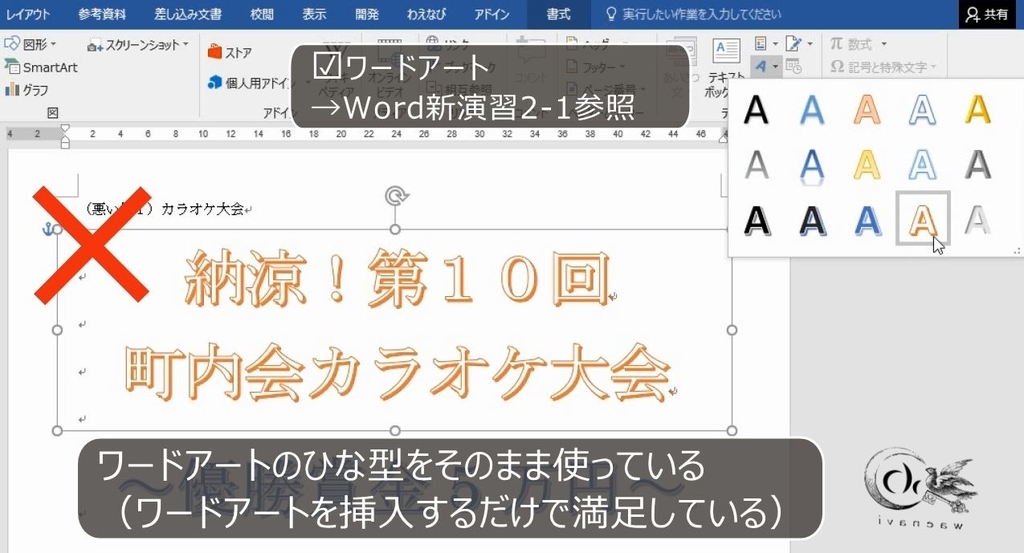
Task: Click the スクリーンショット camera icon
Action: coord(95,45)
